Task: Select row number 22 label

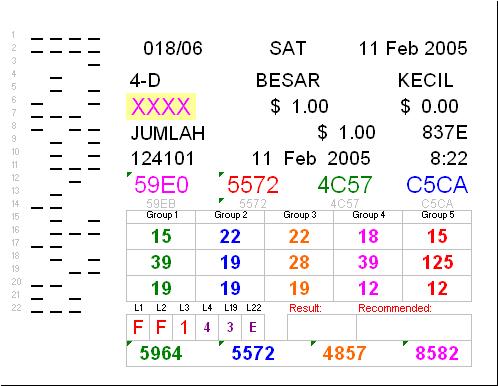Action: [x=16, y=307]
